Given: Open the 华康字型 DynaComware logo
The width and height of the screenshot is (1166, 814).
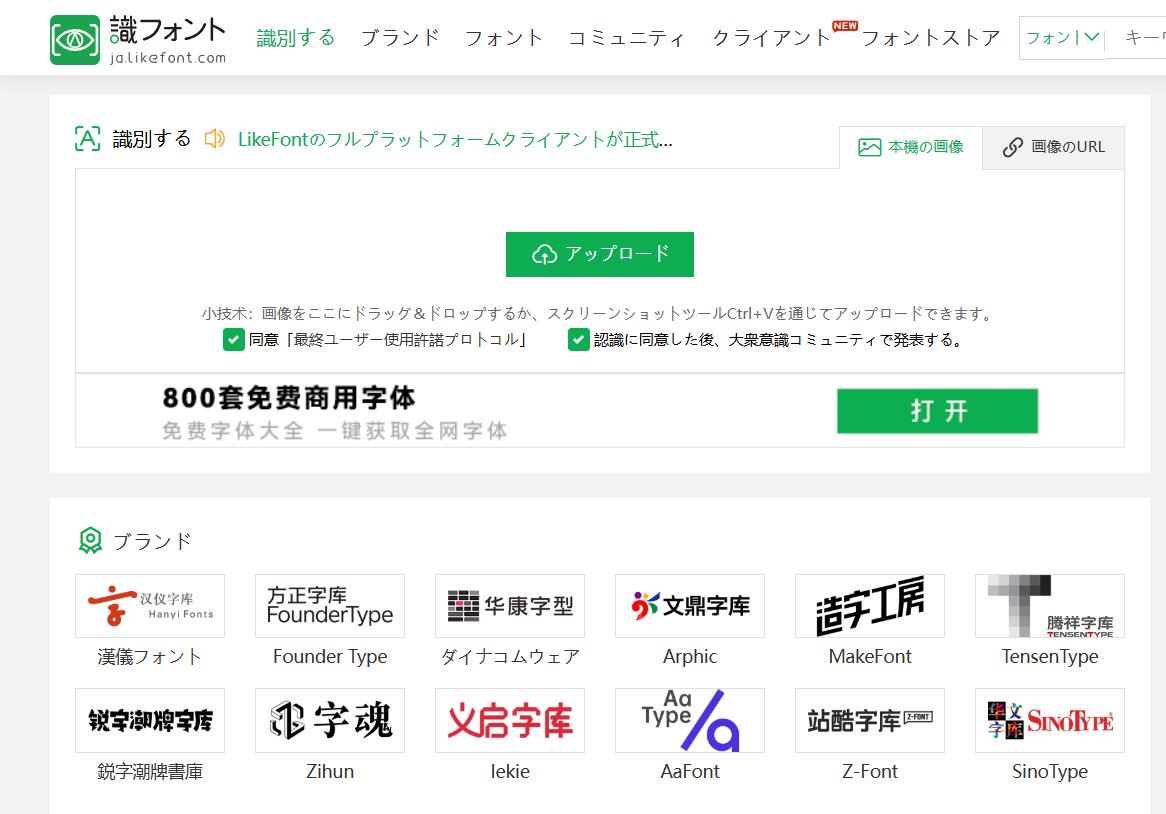Looking at the screenshot, I should coord(510,606).
